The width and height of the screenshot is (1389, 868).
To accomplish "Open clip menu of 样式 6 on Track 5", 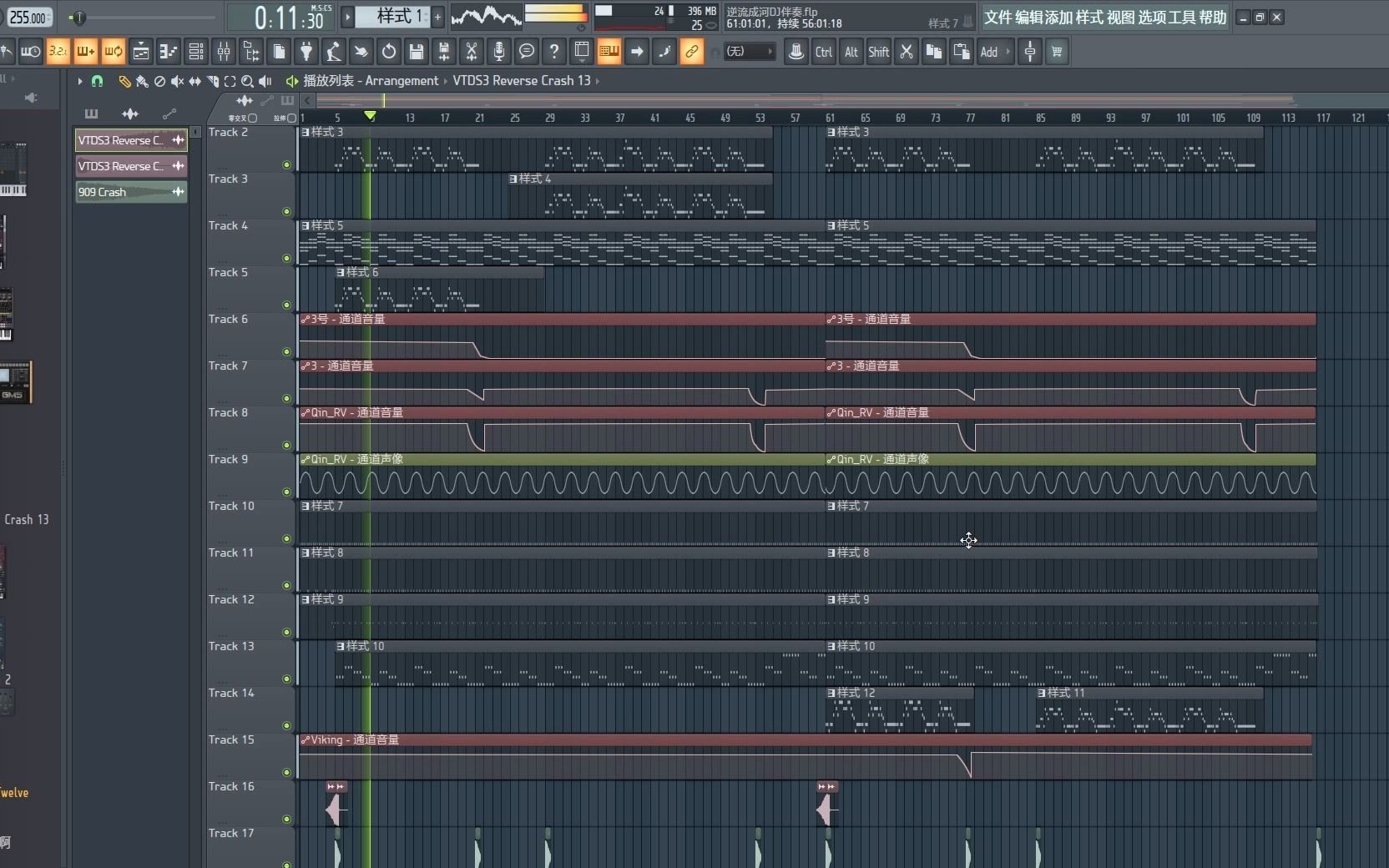I will click(341, 273).
